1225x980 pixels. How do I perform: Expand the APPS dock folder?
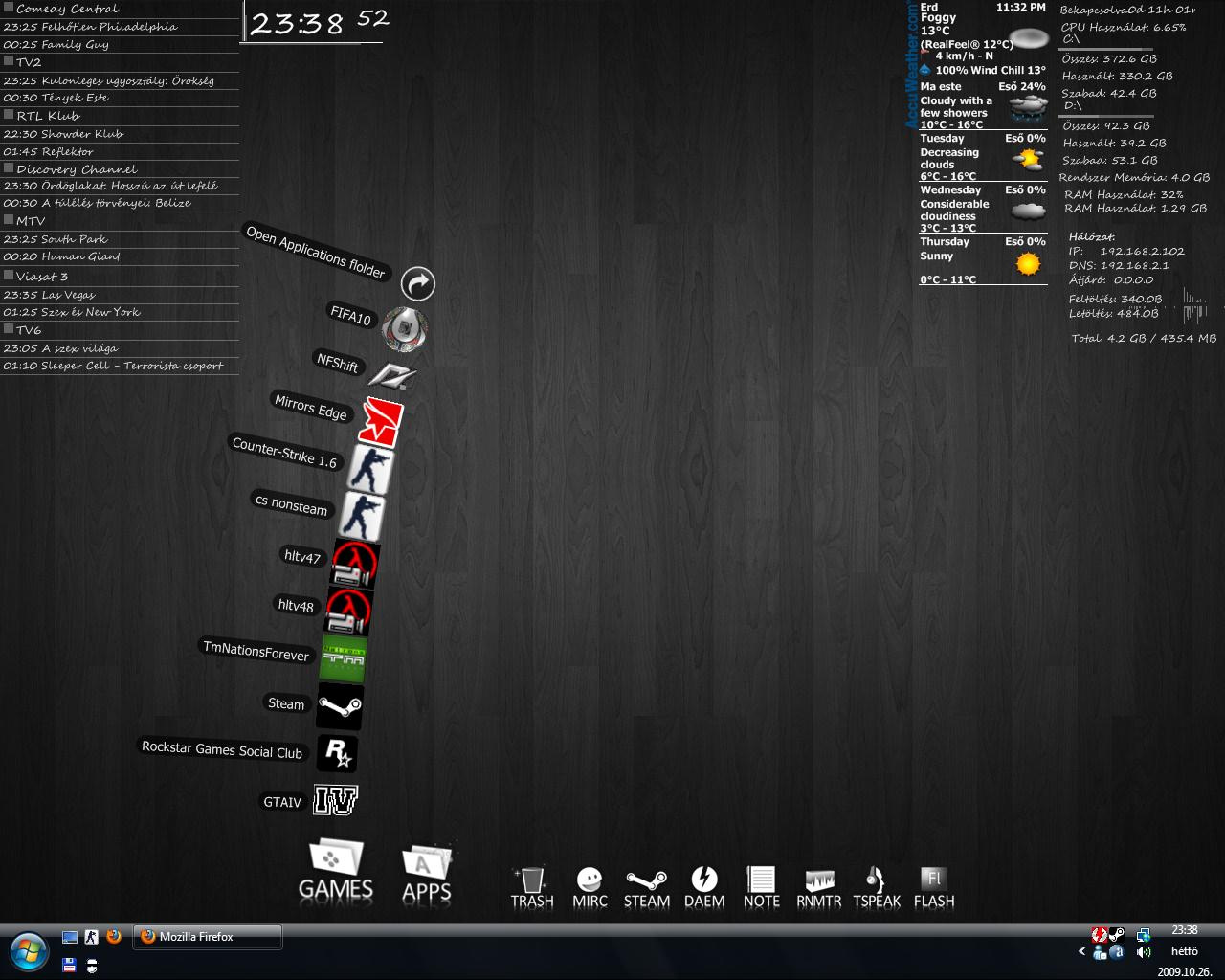click(x=426, y=873)
